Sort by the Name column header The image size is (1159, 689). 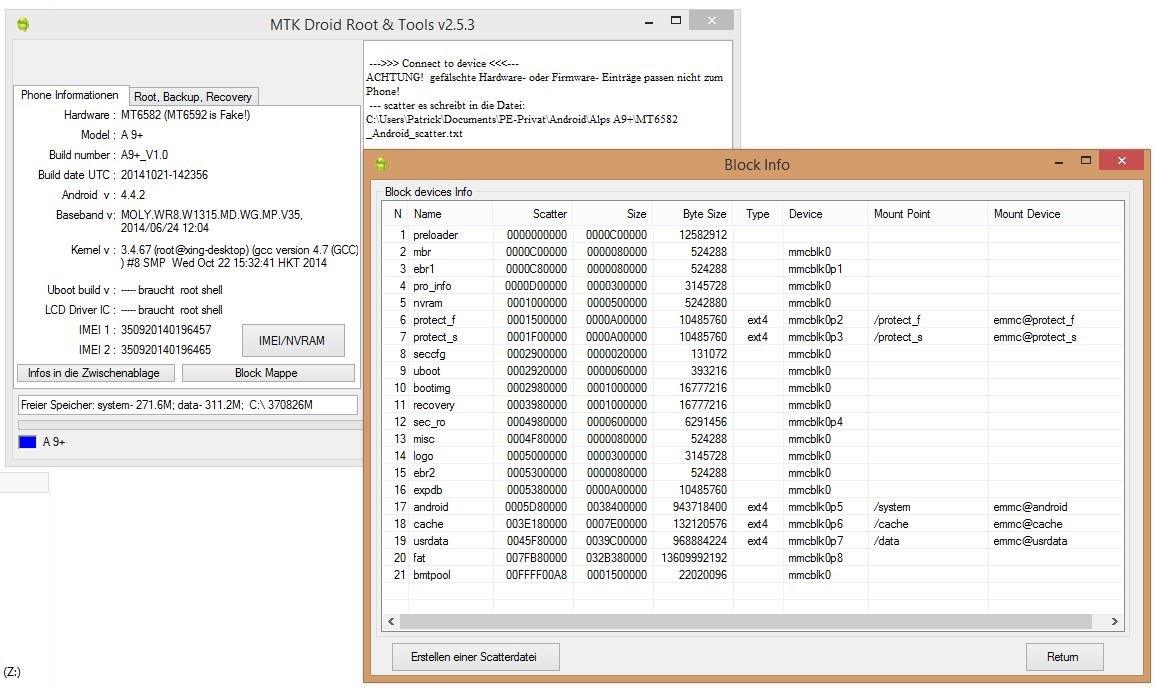(x=451, y=214)
